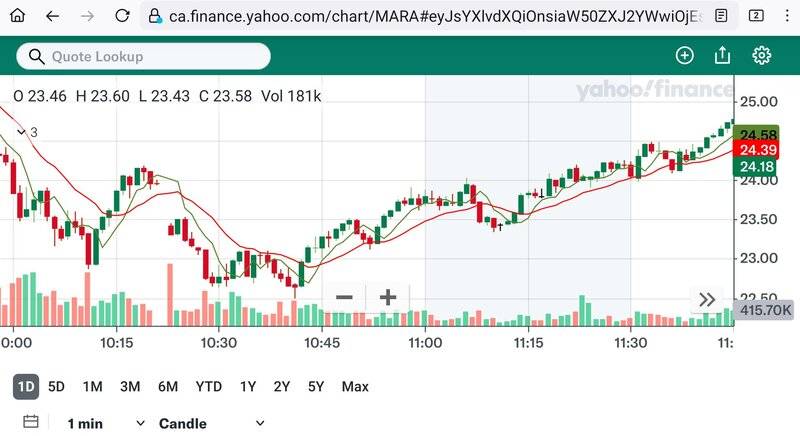Viewport: 800px width, 436px height.
Task: Zoom out the chart with minus button
Action: (345, 297)
